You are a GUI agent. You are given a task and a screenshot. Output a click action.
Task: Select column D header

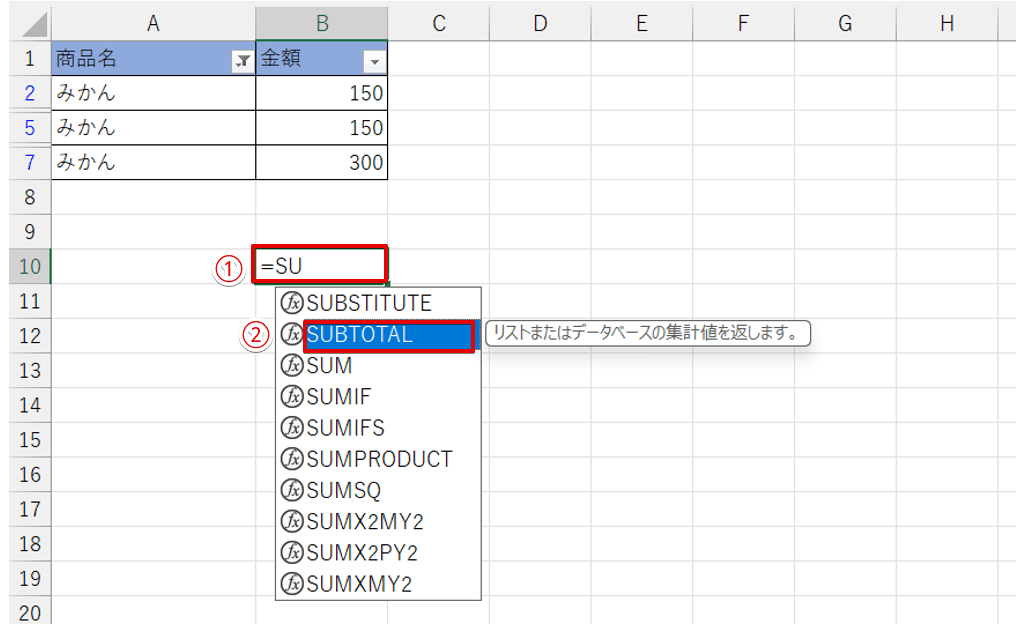coord(540,24)
